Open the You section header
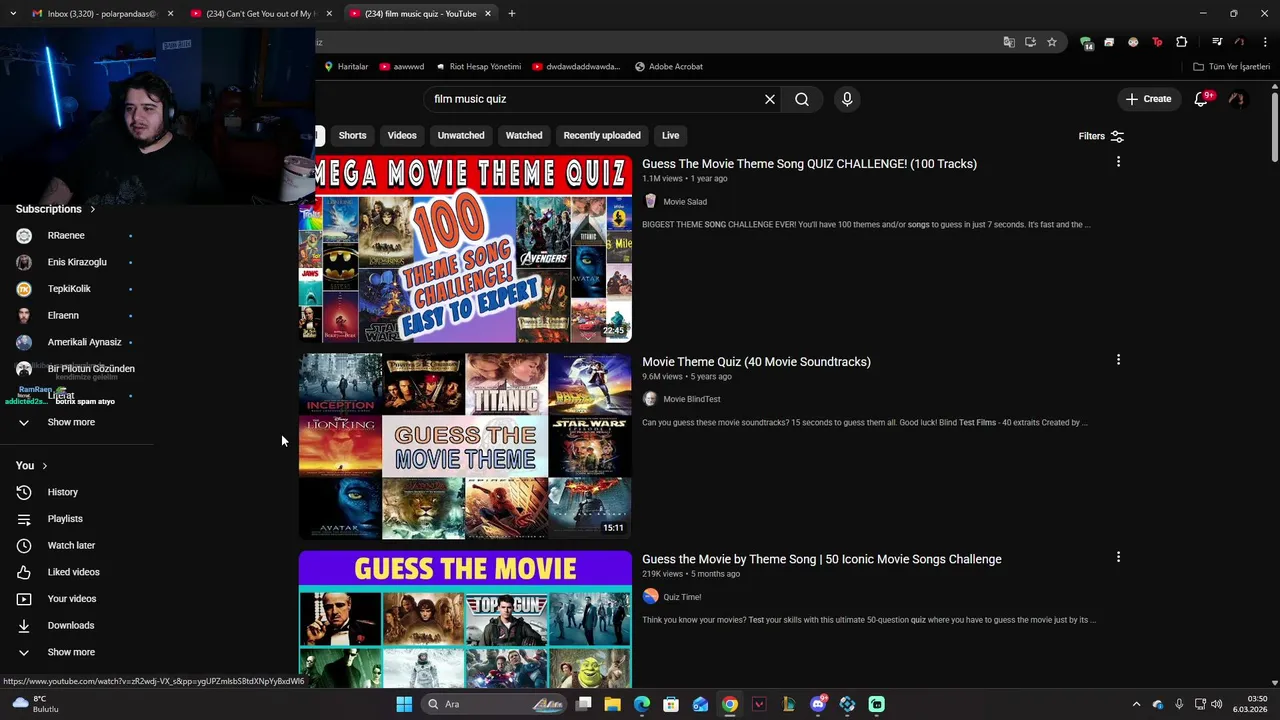The height and width of the screenshot is (720, 1280). (x=32, y=465)
